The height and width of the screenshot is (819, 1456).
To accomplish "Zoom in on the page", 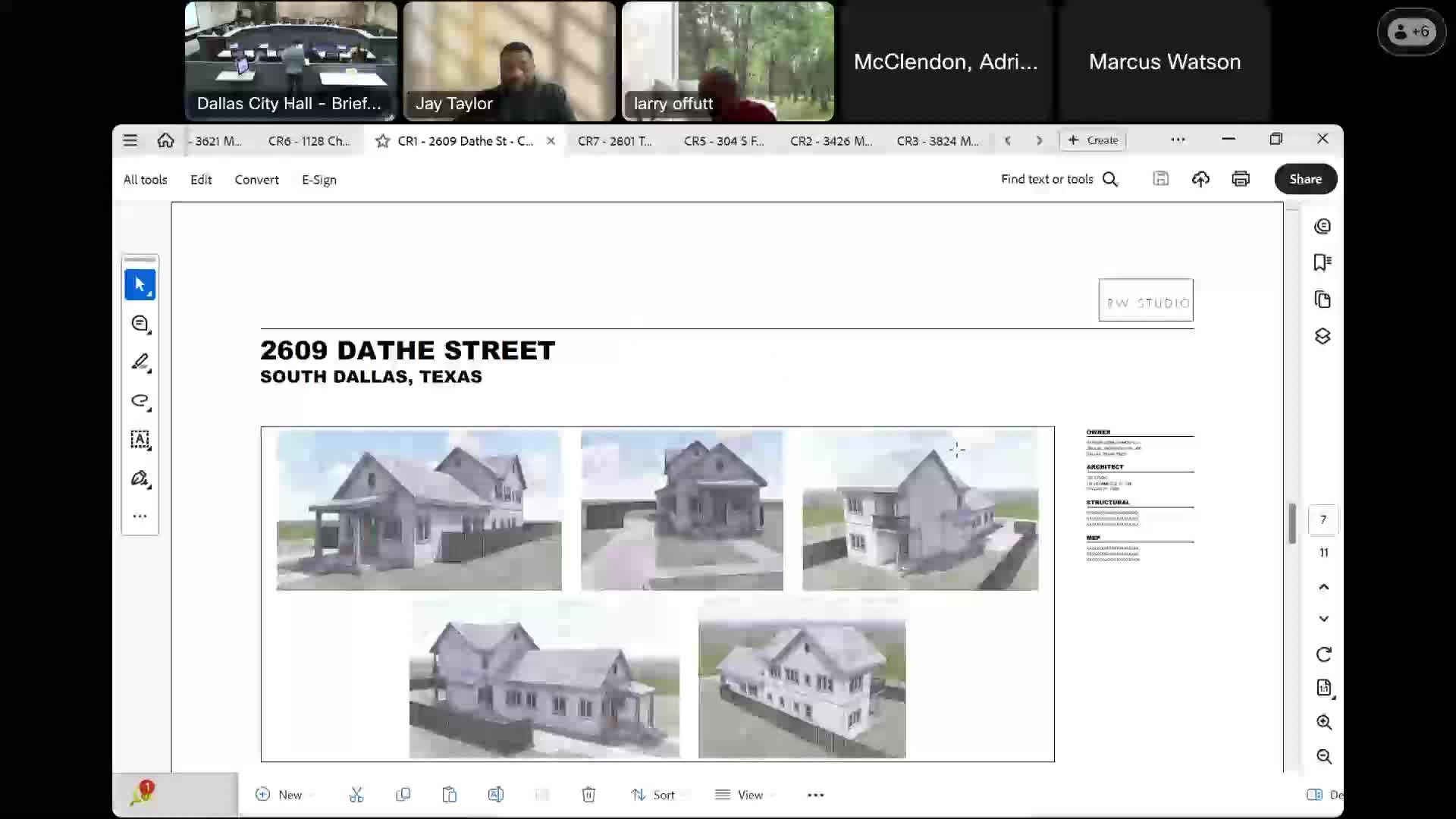I will click(1324, 723).
